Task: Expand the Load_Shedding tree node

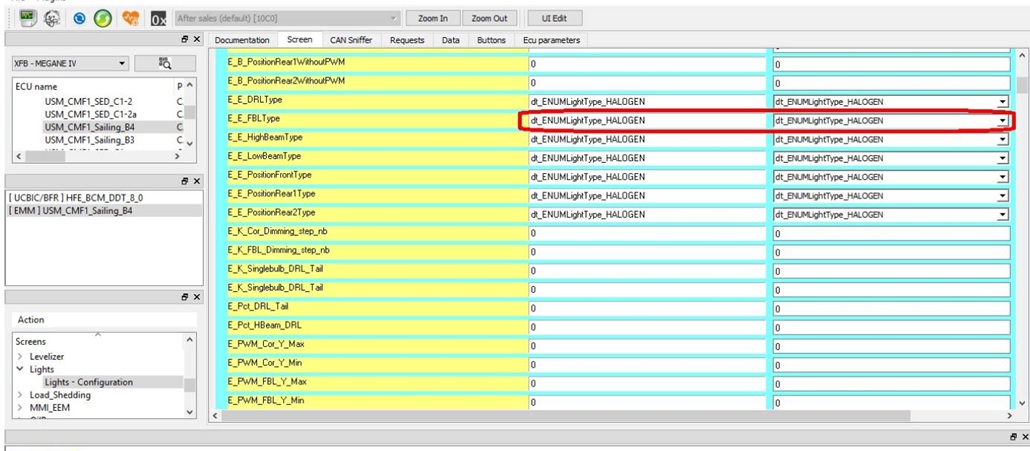Action: tap(20, 395)
